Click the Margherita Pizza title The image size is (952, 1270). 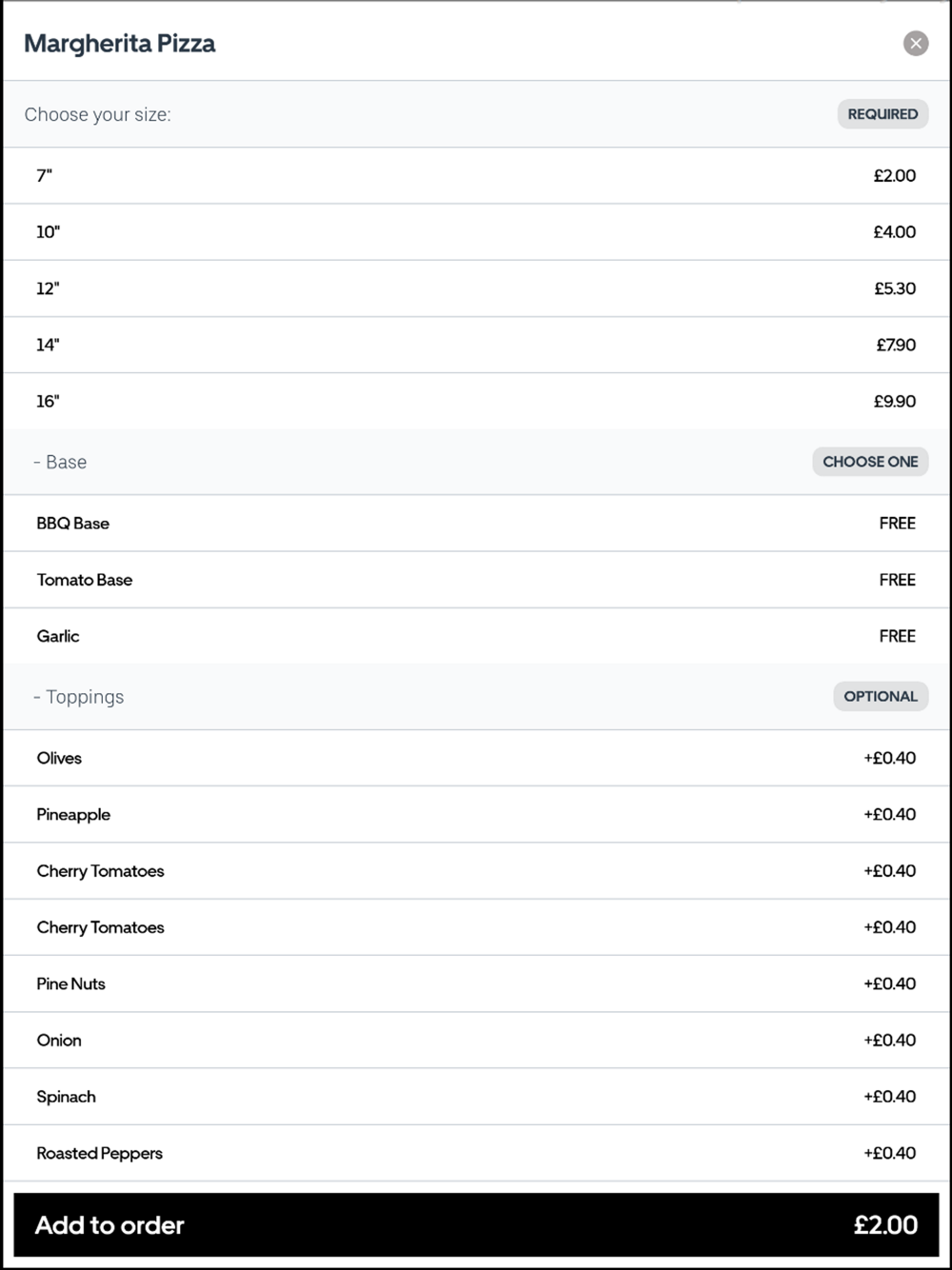click(x=120, y=44)
